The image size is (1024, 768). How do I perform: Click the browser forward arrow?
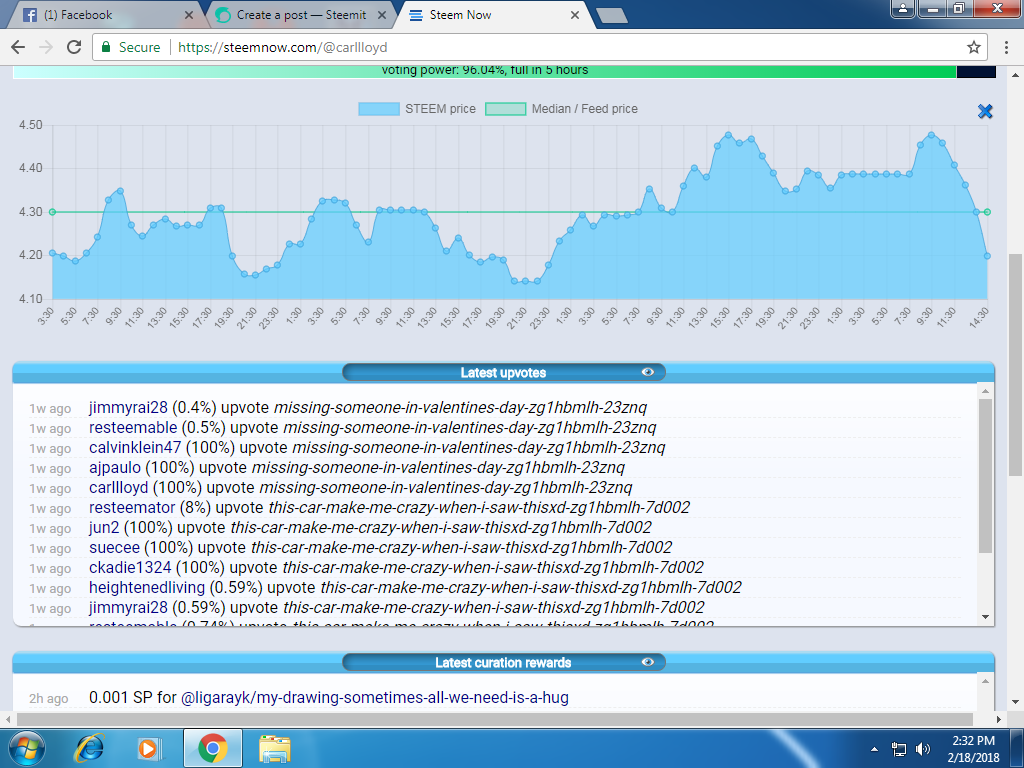click(46, 47)
